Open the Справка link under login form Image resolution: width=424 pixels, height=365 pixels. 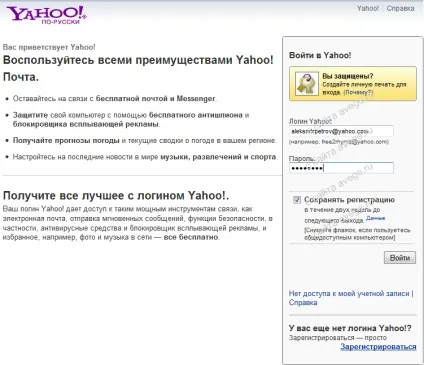(x=303, y=303)
